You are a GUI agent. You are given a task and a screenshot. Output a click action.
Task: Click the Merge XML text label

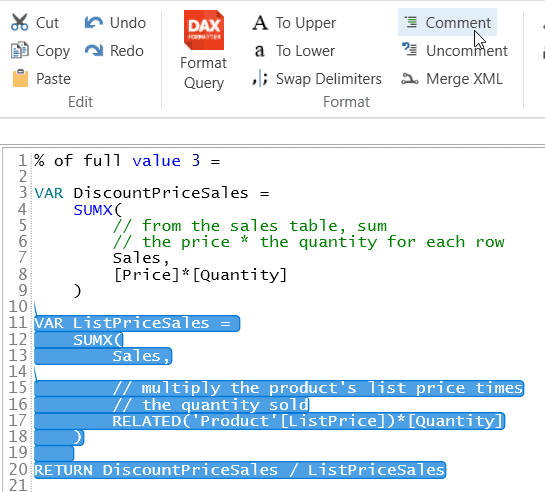(x=464, y=79)
